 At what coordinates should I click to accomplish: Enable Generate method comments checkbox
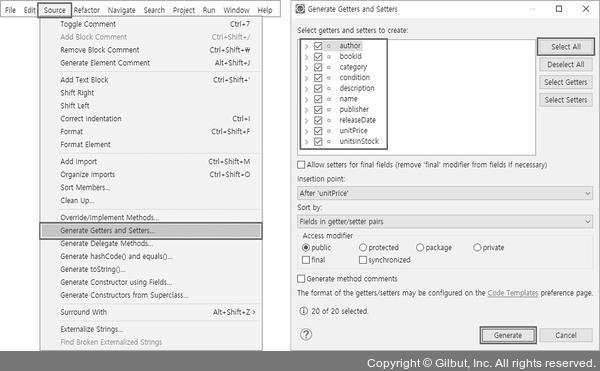click(x=301, y=279)
